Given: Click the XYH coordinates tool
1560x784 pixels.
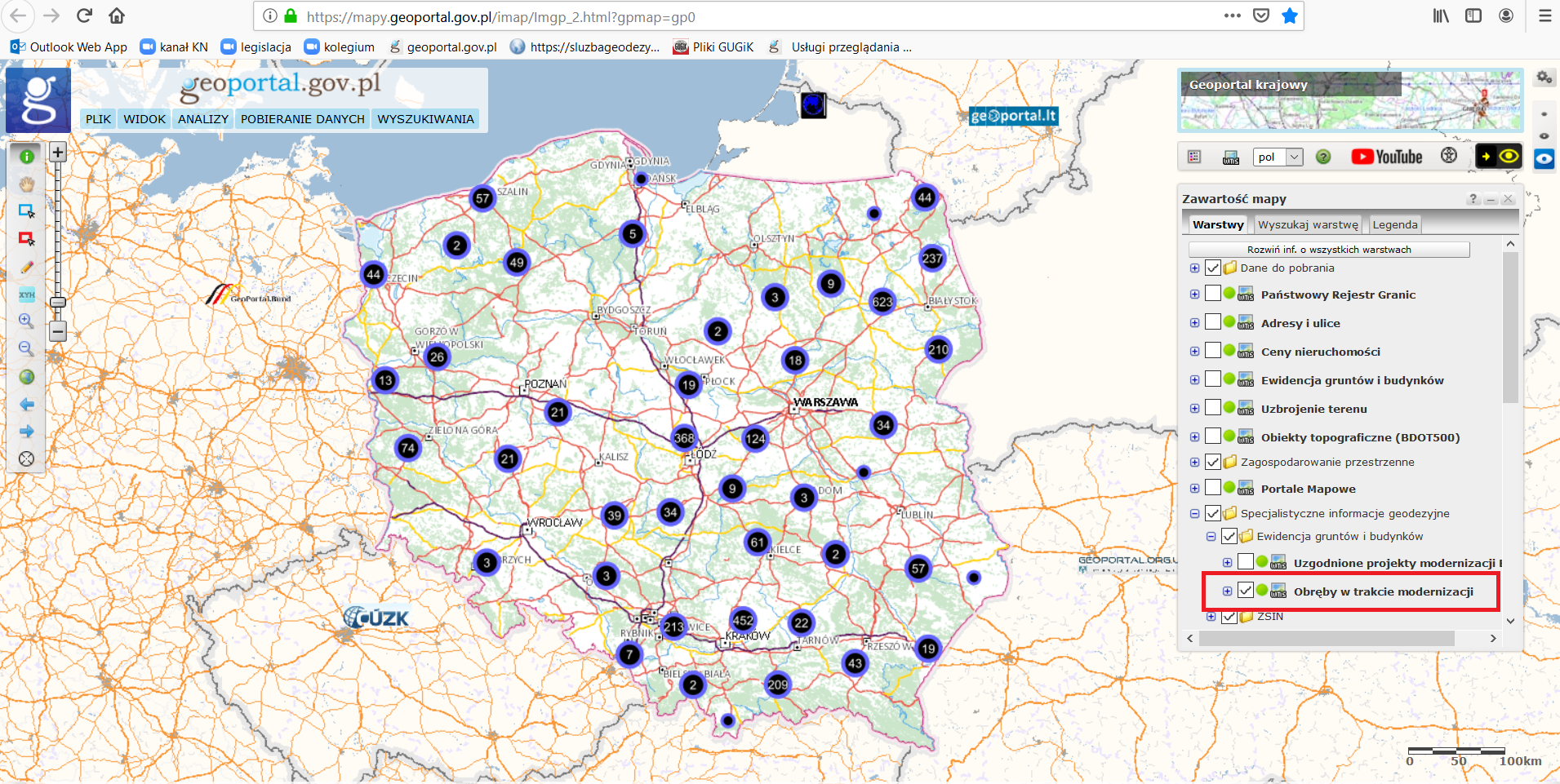Looking at the screenshot, I should coord(26,295).
